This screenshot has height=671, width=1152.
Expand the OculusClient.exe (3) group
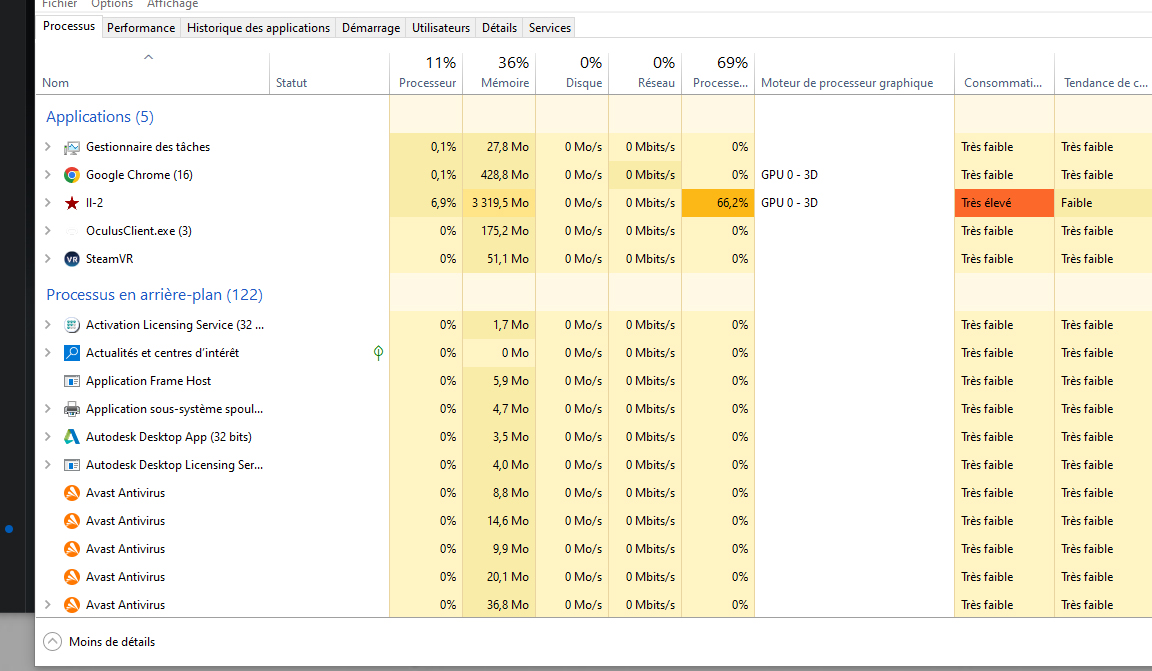tap(48, 231)
